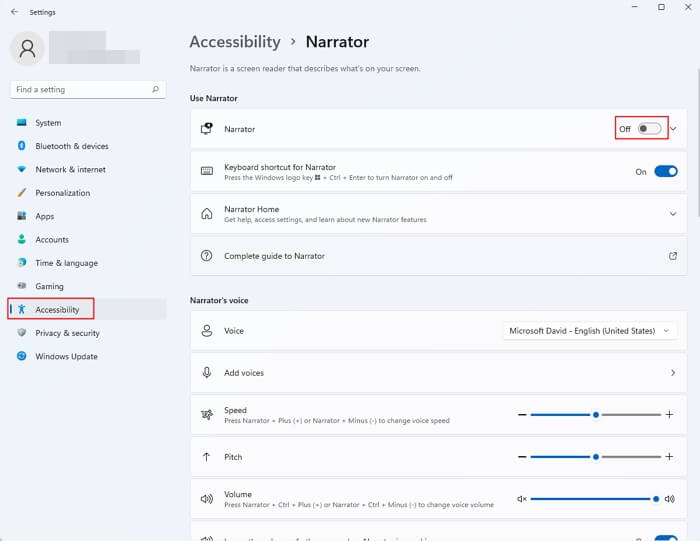This screenshot has height=541, width=700.
Task: Decrease Speed with minus button
Action: [522, 415]
